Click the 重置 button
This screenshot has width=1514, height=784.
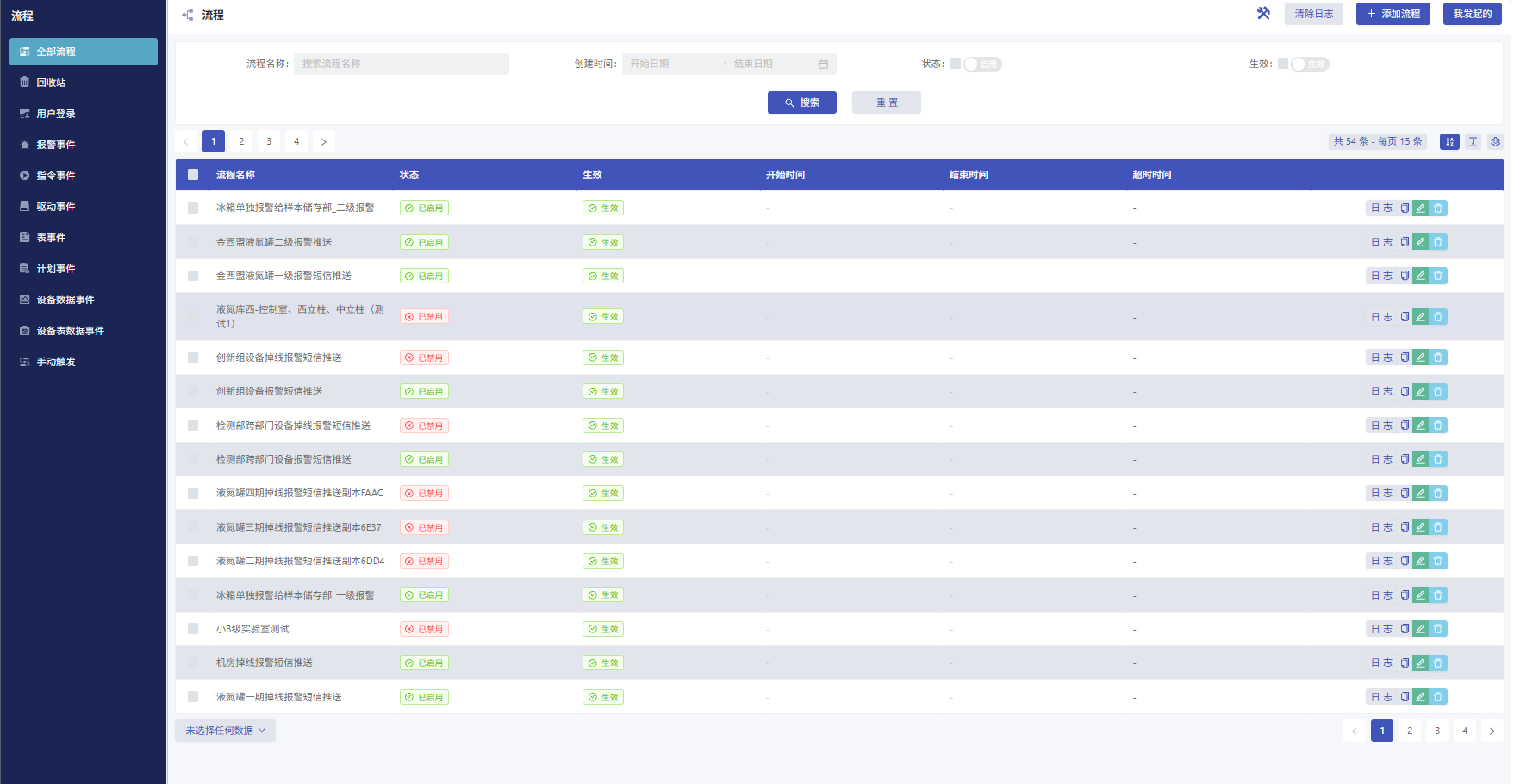click(x=887, y=103)
